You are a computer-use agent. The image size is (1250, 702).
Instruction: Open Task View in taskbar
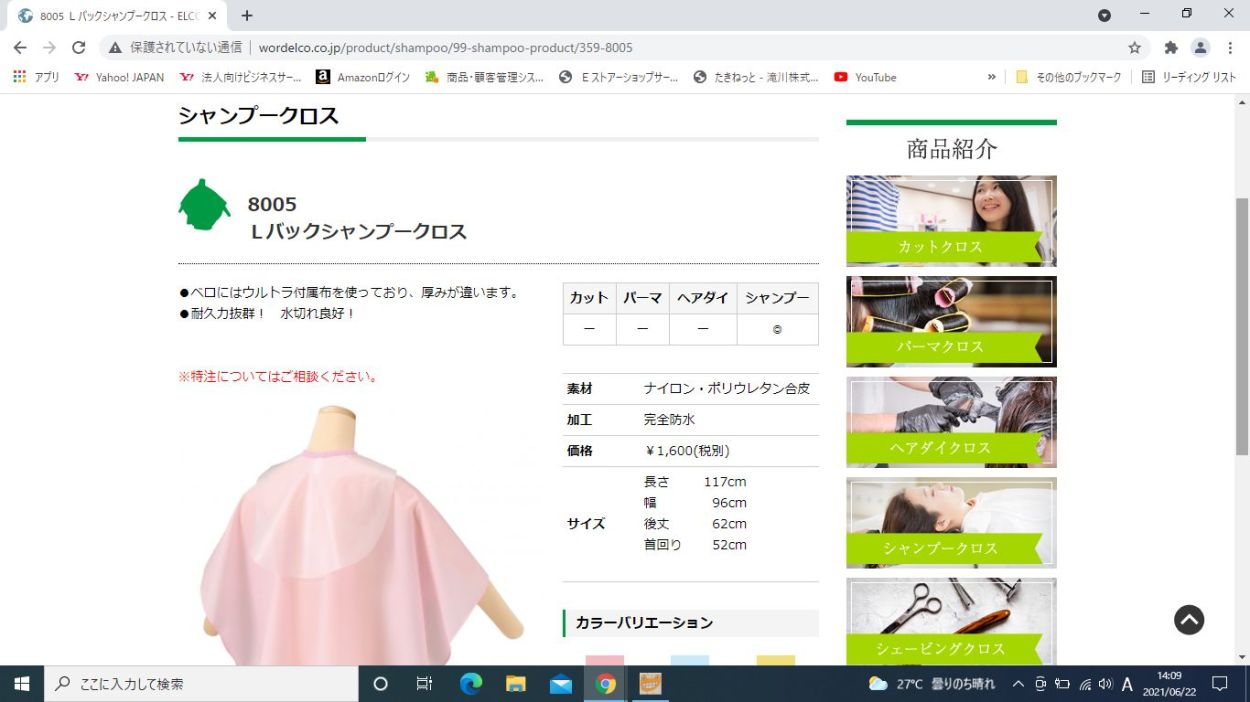point(424,684)
